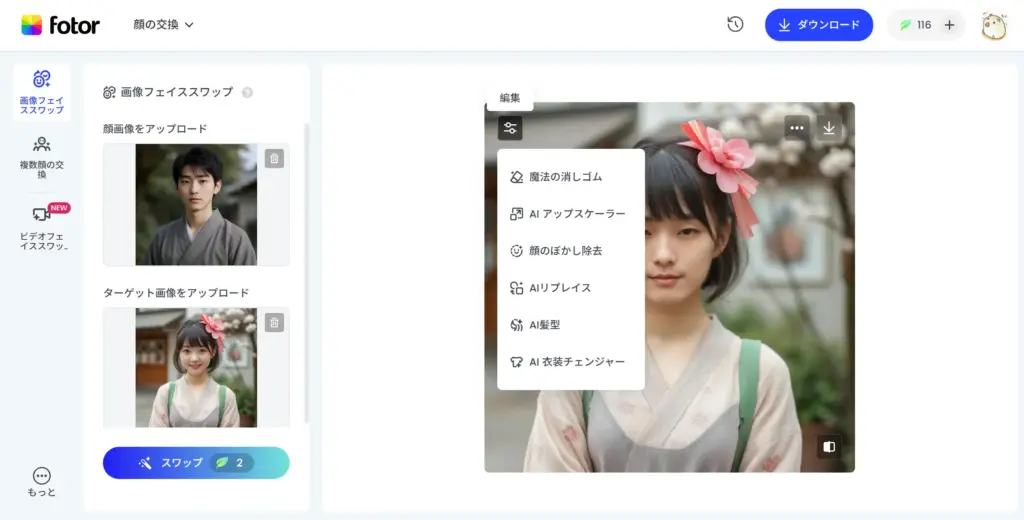Click the face image thumbnail
The width and height of the screenshot is (1024, 520).
[196, 204]
